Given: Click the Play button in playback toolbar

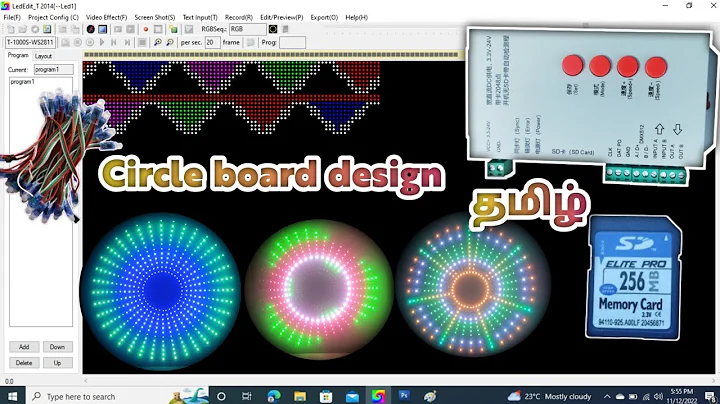Looking at the screenshot, I should point(102,42).
